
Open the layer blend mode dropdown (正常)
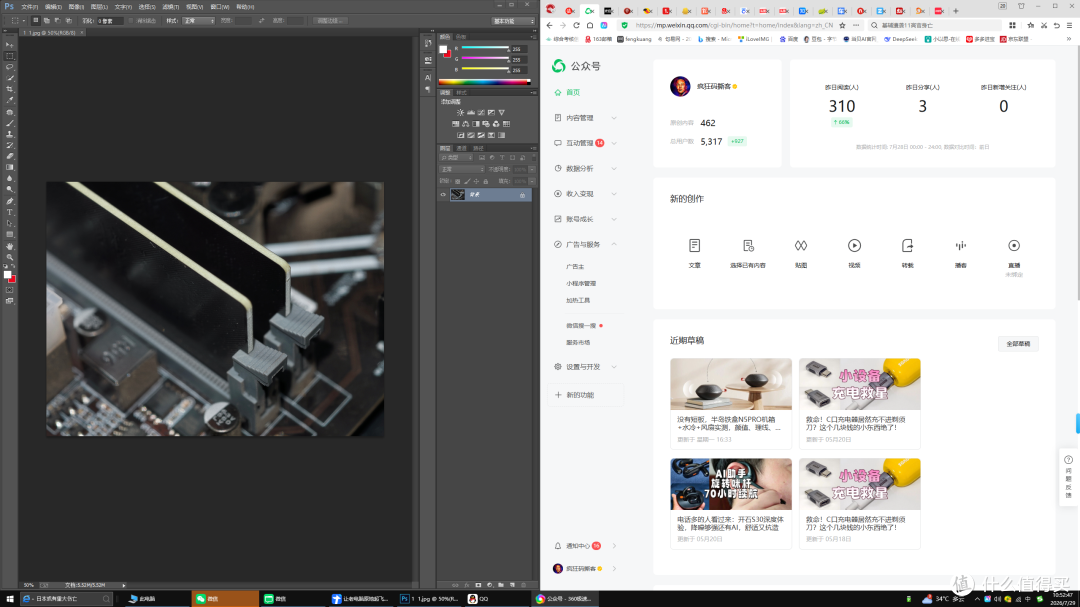point(461,169)
